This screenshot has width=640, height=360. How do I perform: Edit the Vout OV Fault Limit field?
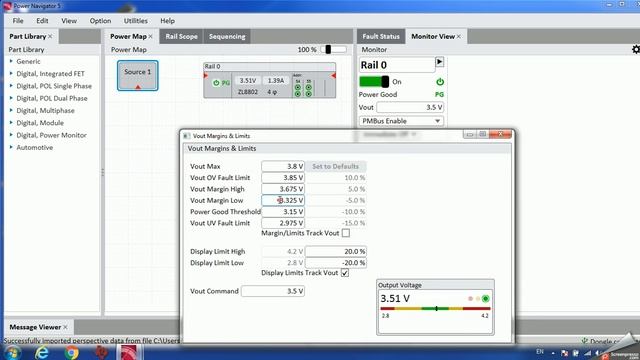point(283,178)
